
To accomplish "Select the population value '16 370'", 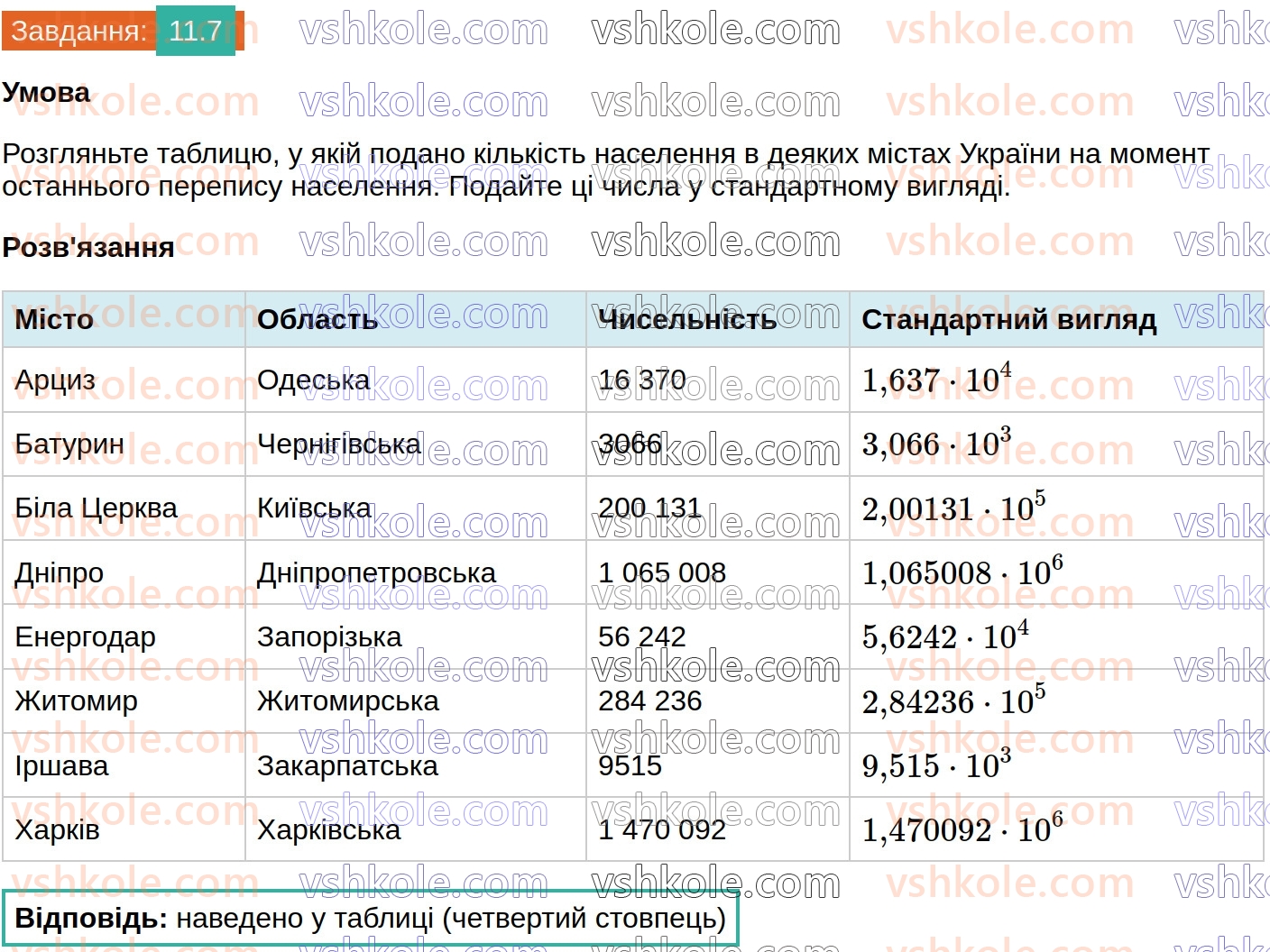I will tap(642, 380).
